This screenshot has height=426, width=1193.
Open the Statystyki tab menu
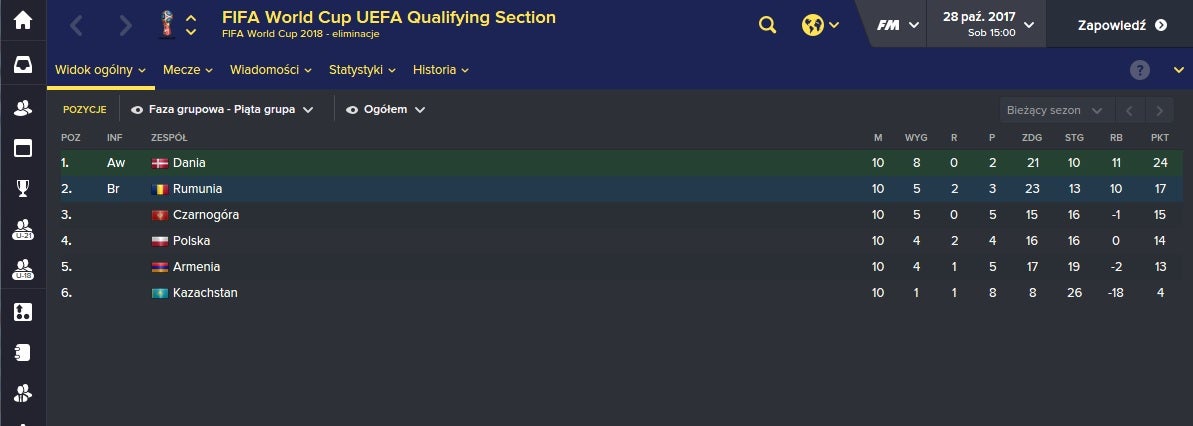coord(362,70)
